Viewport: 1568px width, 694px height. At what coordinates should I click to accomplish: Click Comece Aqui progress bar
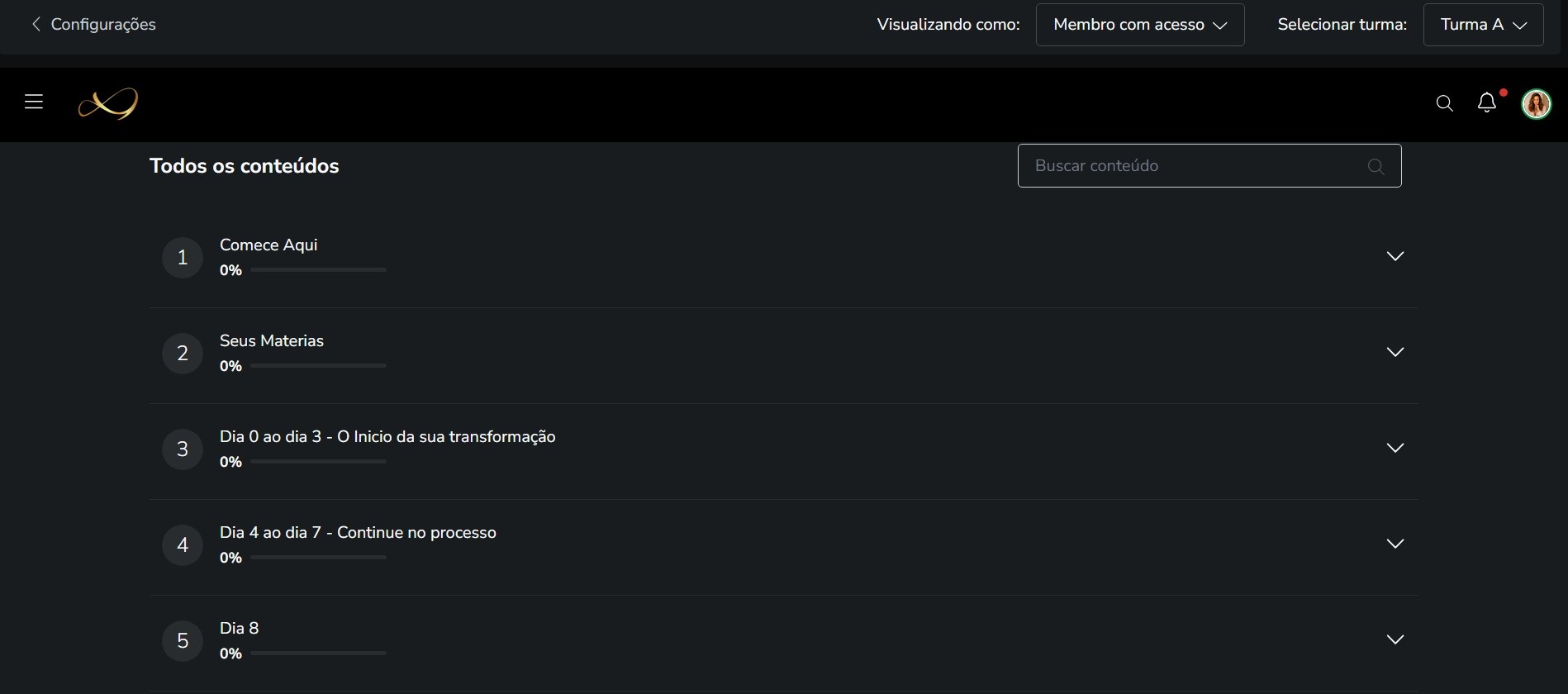coord(318,270)
